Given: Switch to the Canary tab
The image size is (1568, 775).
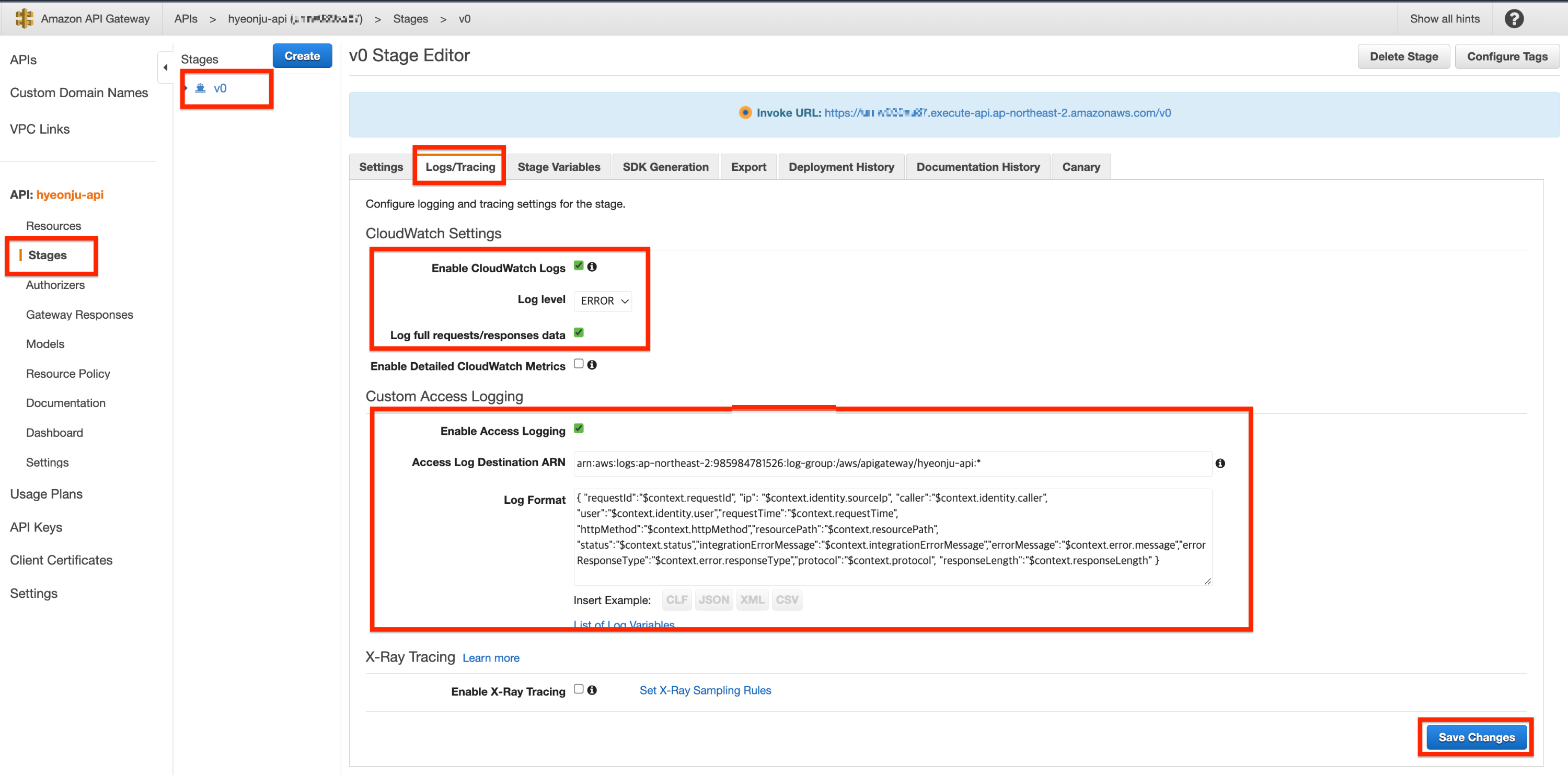Looking at the screenshot, I should (1080, 167).
